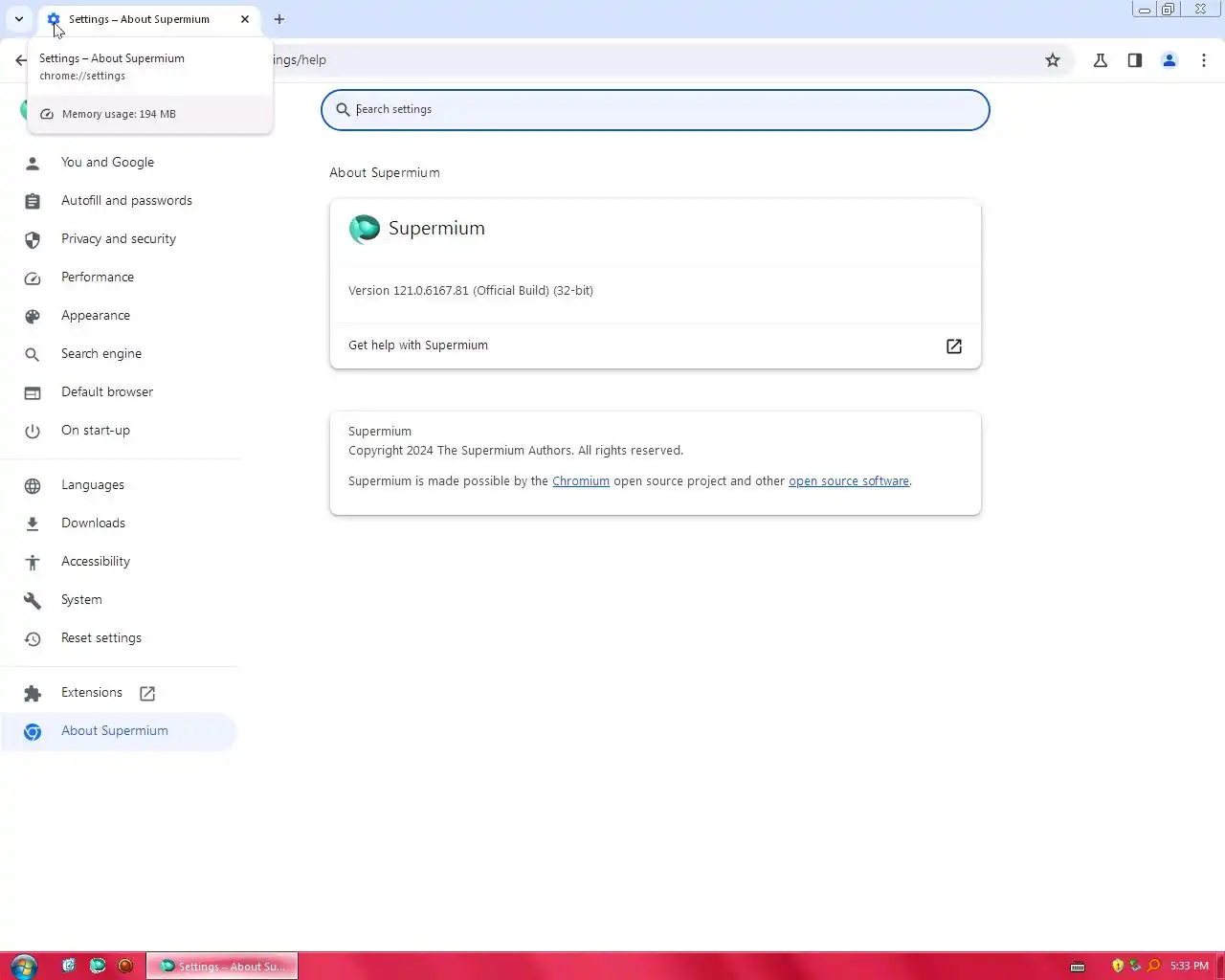Open the three-dot browser menu
The image size is (1225, 980).
[1204, 60]
